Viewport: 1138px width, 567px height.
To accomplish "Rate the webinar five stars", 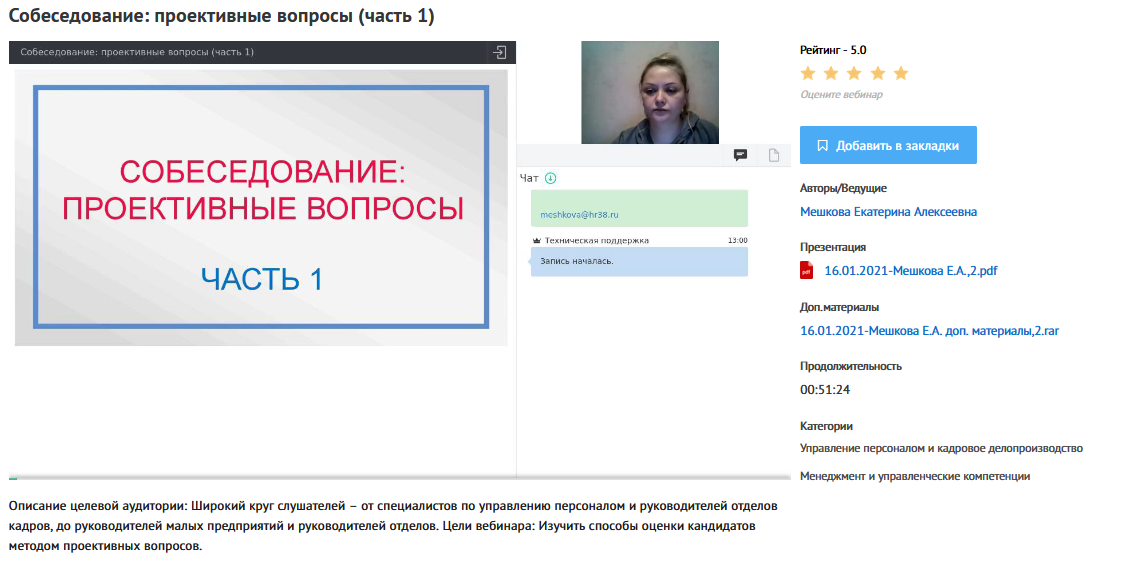I will coord(900,74).
